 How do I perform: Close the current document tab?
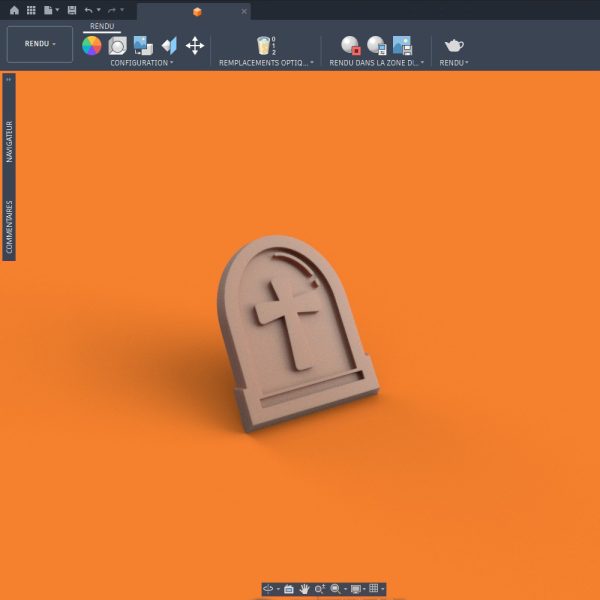point(244,11)
